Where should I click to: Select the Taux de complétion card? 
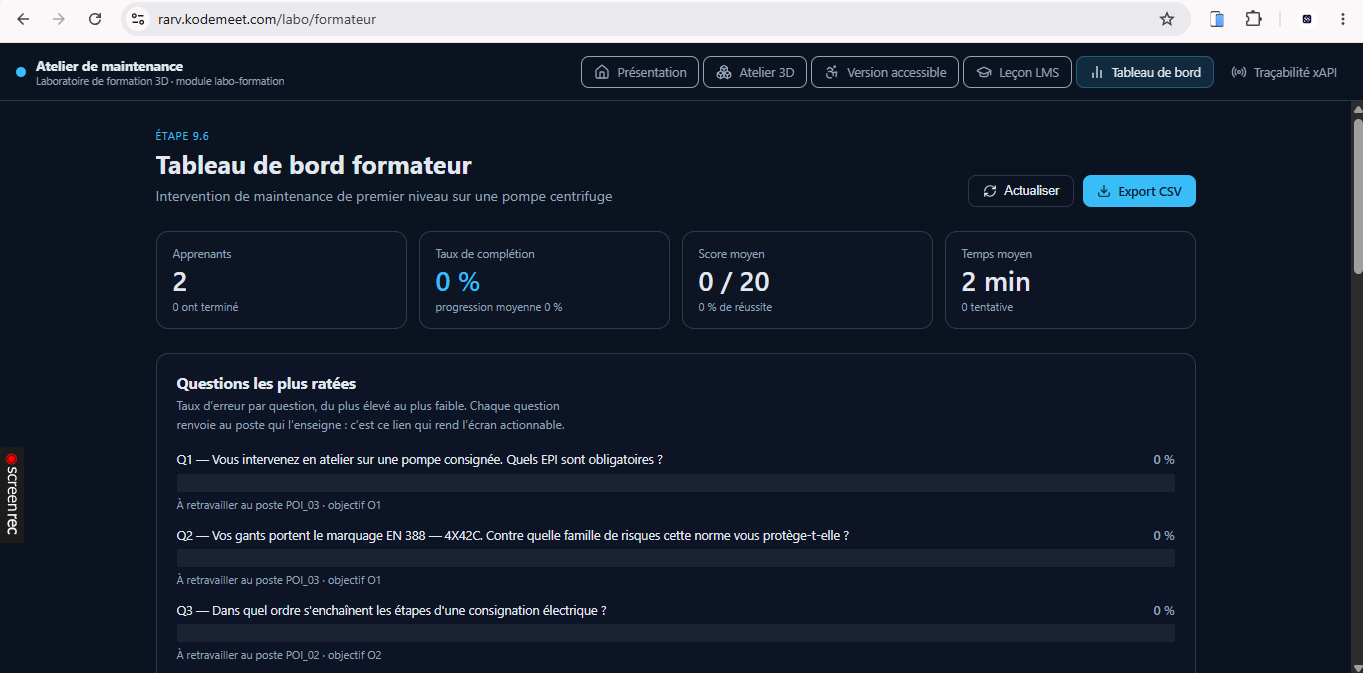(x=544, y=280)
